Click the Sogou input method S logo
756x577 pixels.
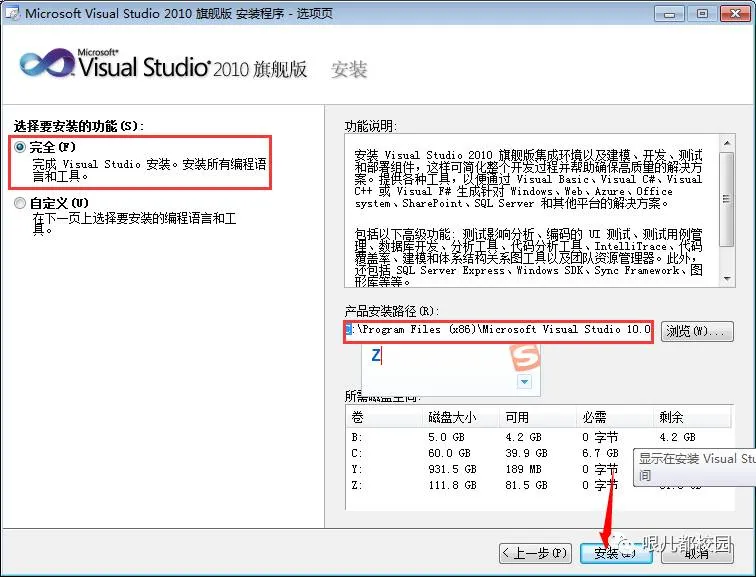[525, 357]
